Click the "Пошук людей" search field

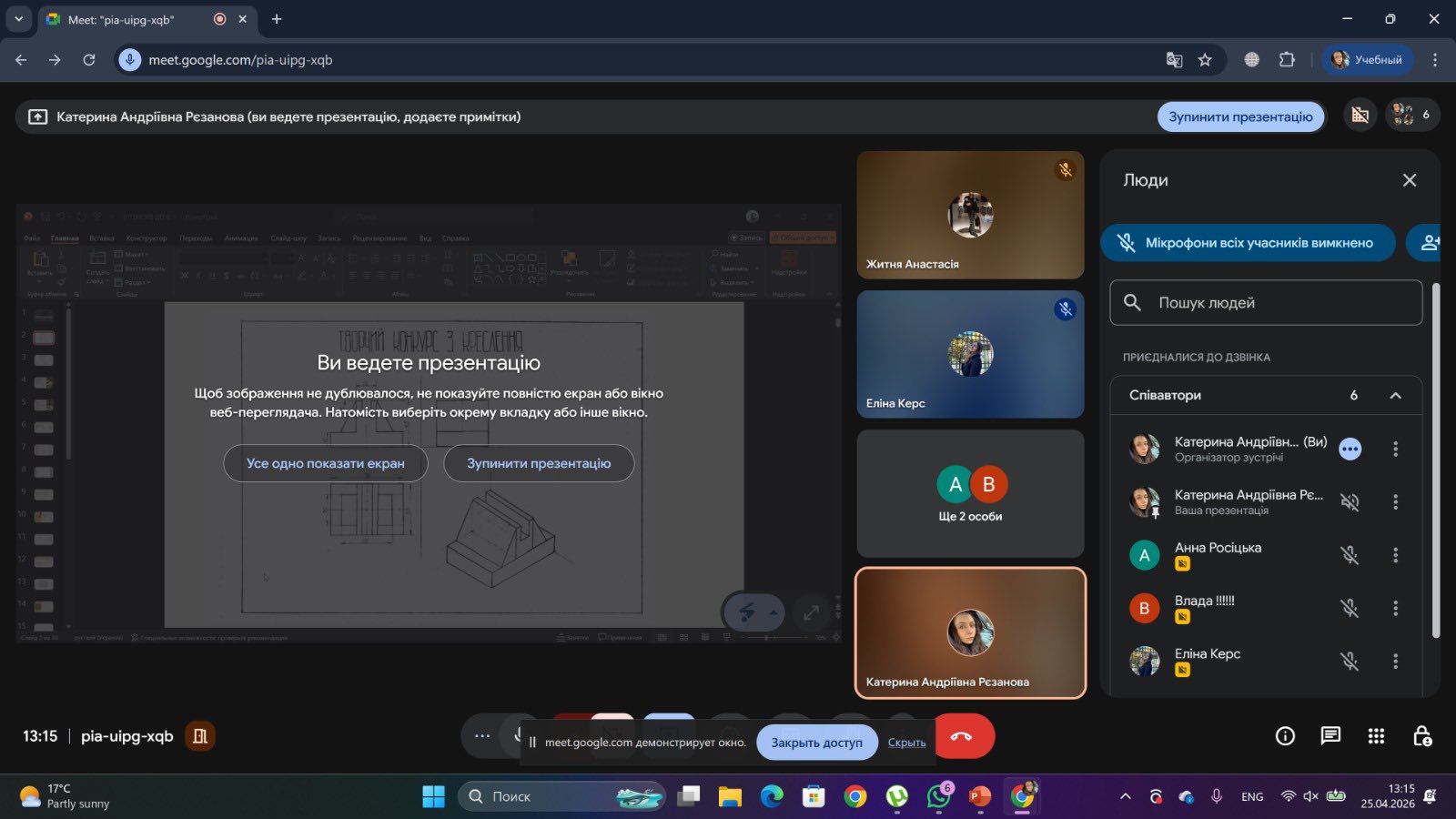pyautogui.click(x=1266, y=303)
